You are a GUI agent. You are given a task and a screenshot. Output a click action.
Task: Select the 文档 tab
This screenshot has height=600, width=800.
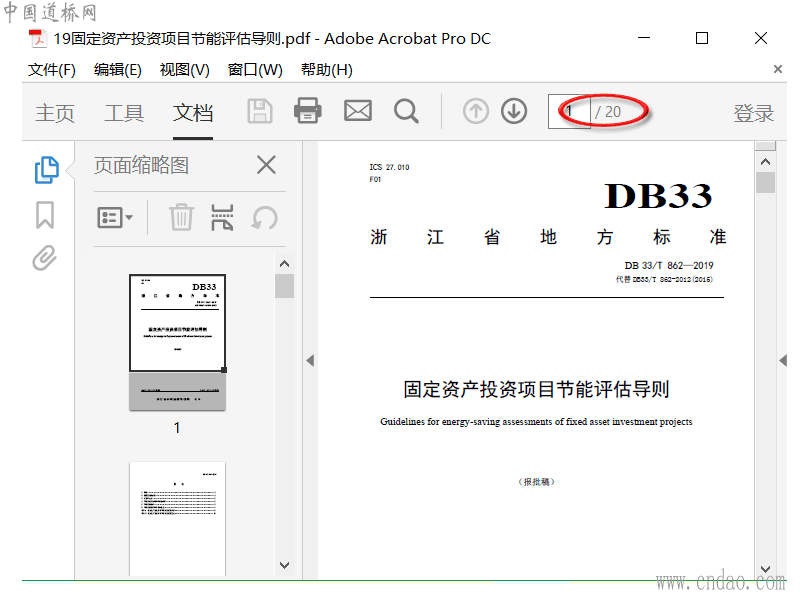pyautogui.click(x=193, y=113)
